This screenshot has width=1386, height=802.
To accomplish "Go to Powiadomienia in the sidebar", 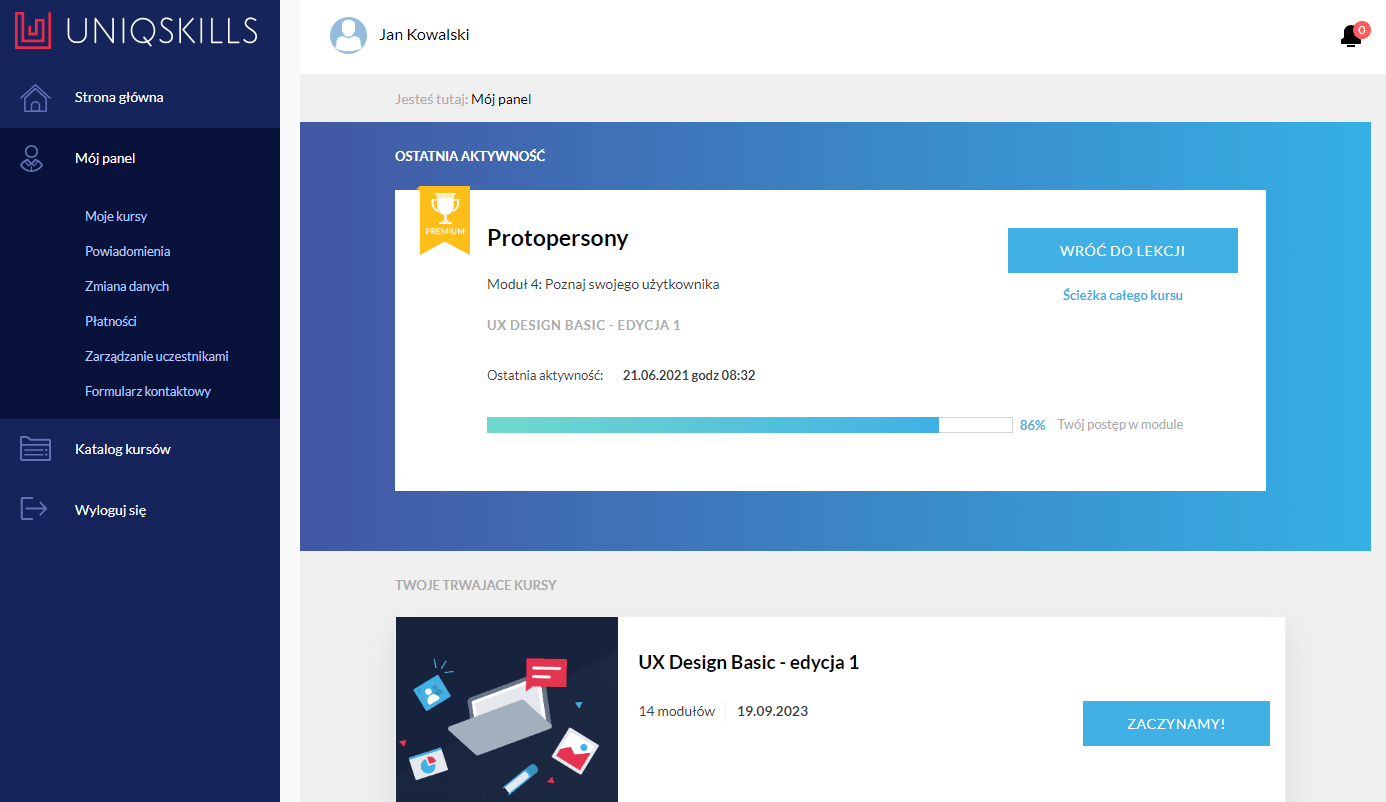I will 127,251.
